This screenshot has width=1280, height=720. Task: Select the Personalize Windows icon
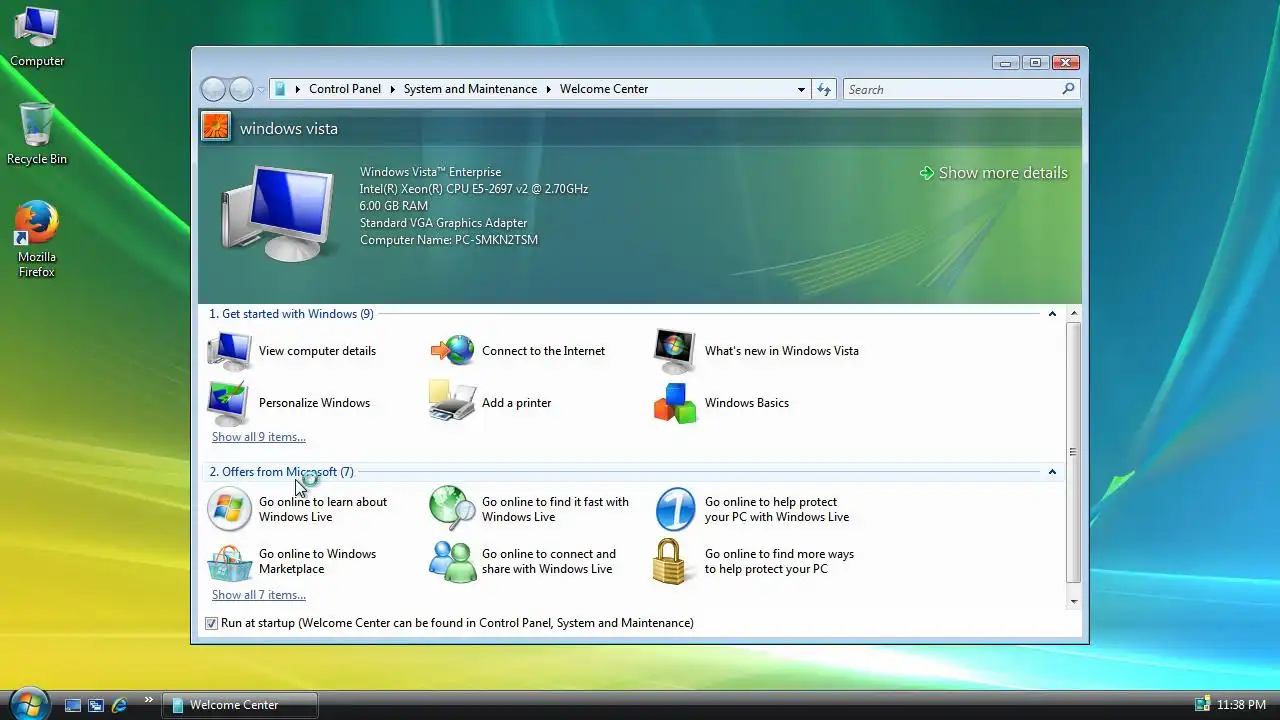pyautogui.click(x=229, y=403)
